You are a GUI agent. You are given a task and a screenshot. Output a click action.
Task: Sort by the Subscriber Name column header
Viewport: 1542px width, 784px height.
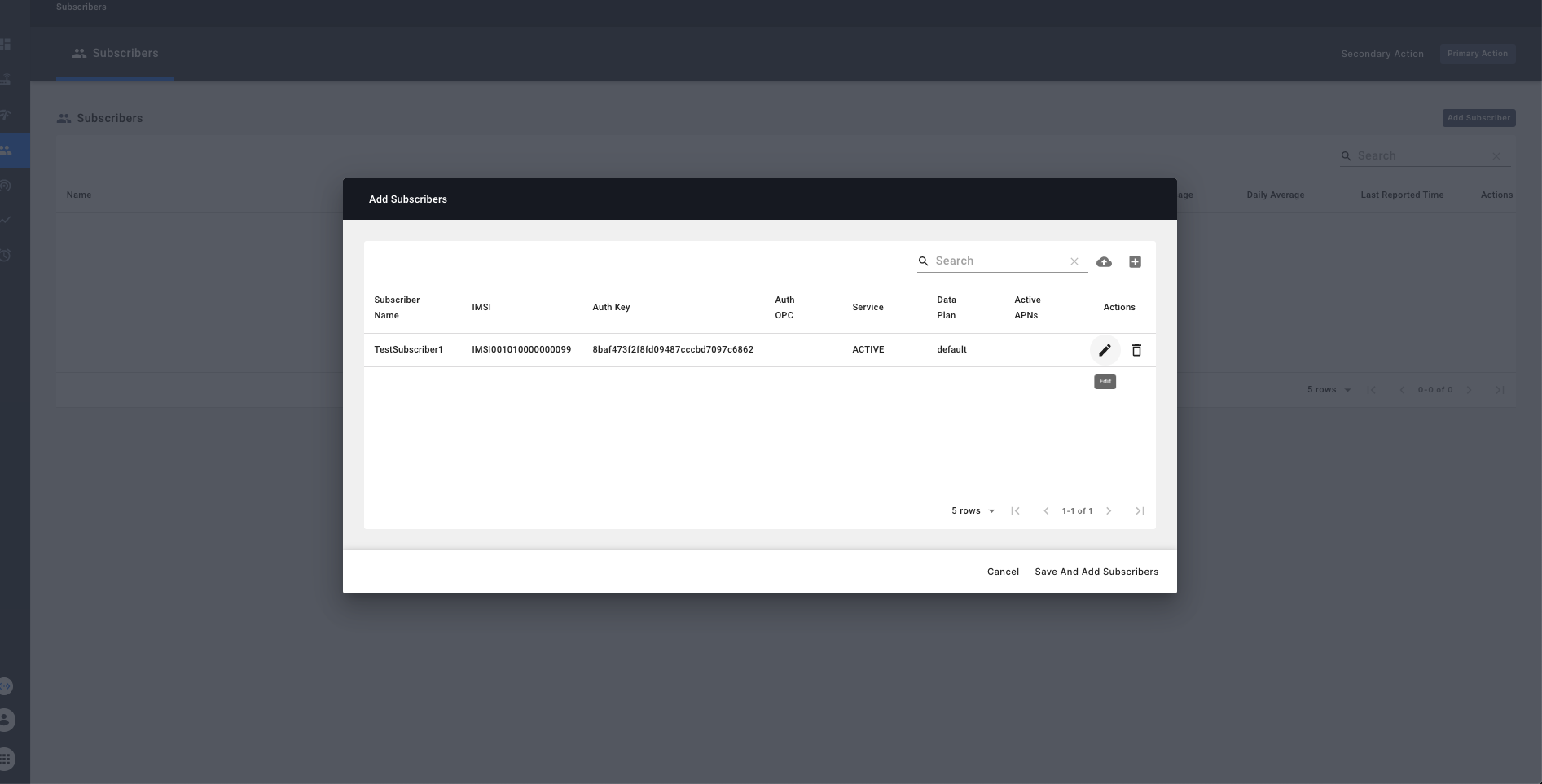point(397,308)
